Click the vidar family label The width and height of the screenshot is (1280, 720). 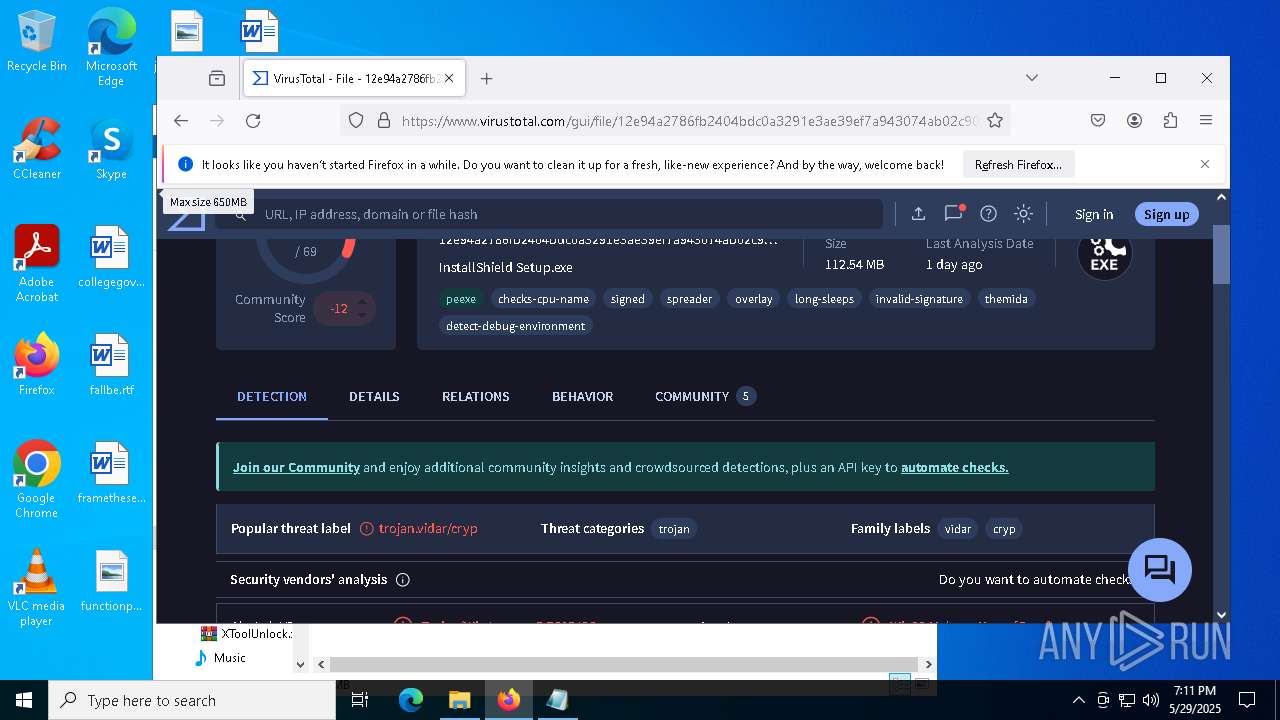pos(958,529)
